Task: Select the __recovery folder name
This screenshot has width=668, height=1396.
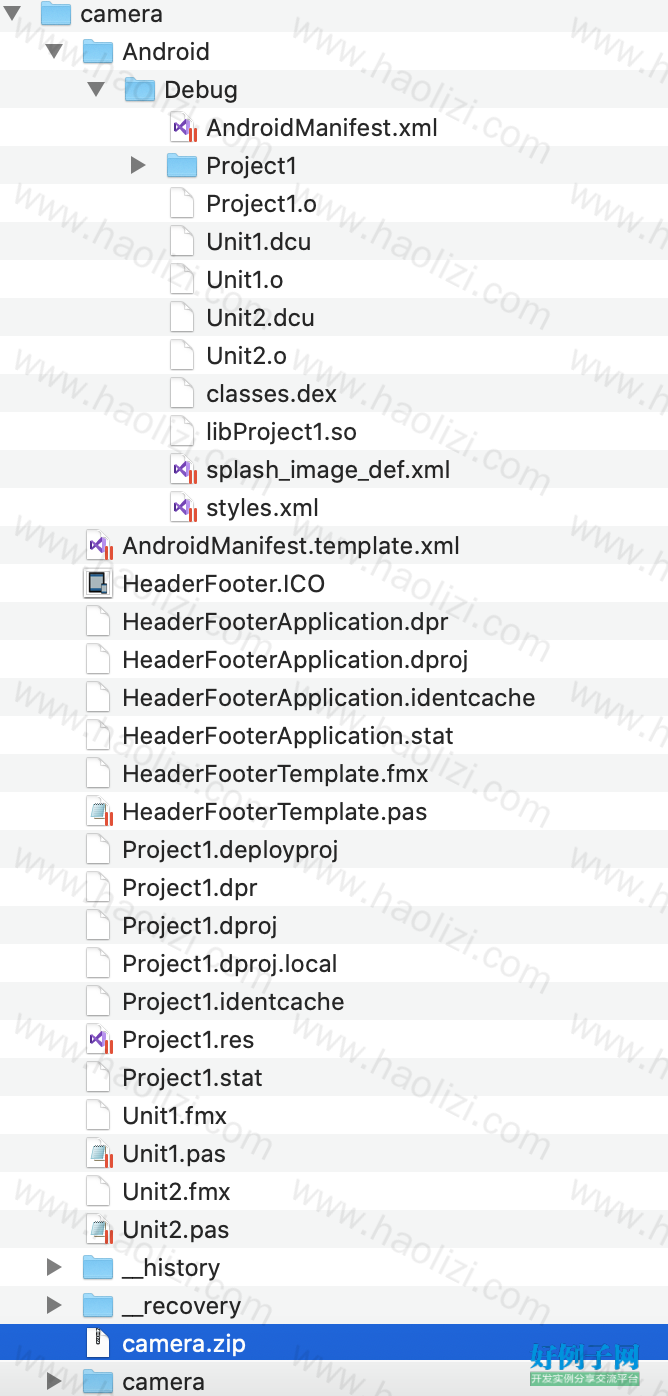Action: coord(181,1306)
